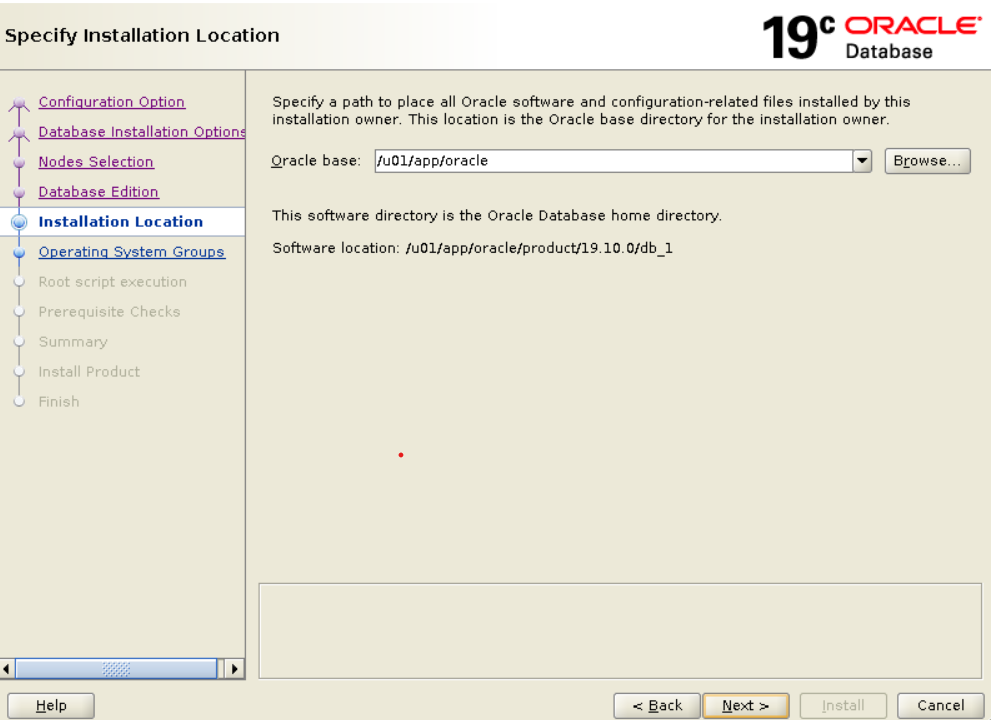The height and width of the screenshot is (720, 991).
Task: Click the Oracle 19c Database logo
Action: [x=872, y=37]
